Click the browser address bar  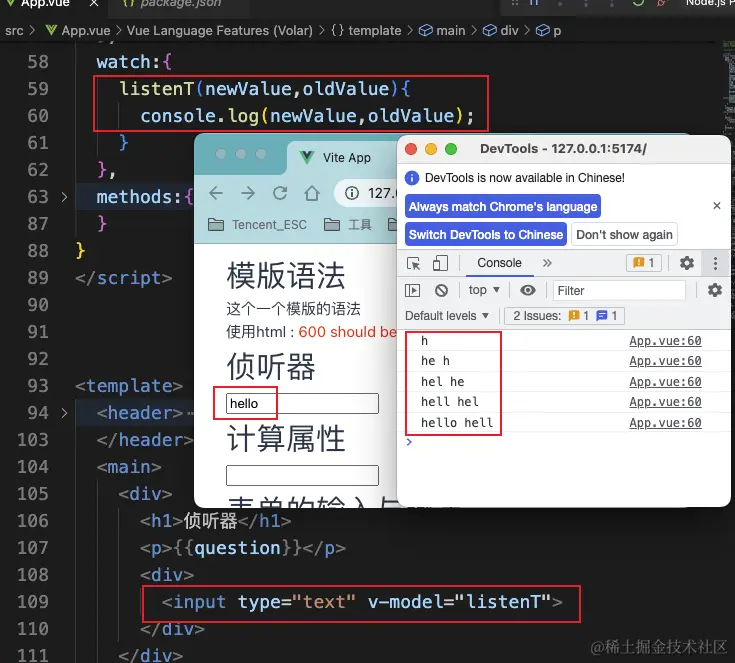(367, 193)
